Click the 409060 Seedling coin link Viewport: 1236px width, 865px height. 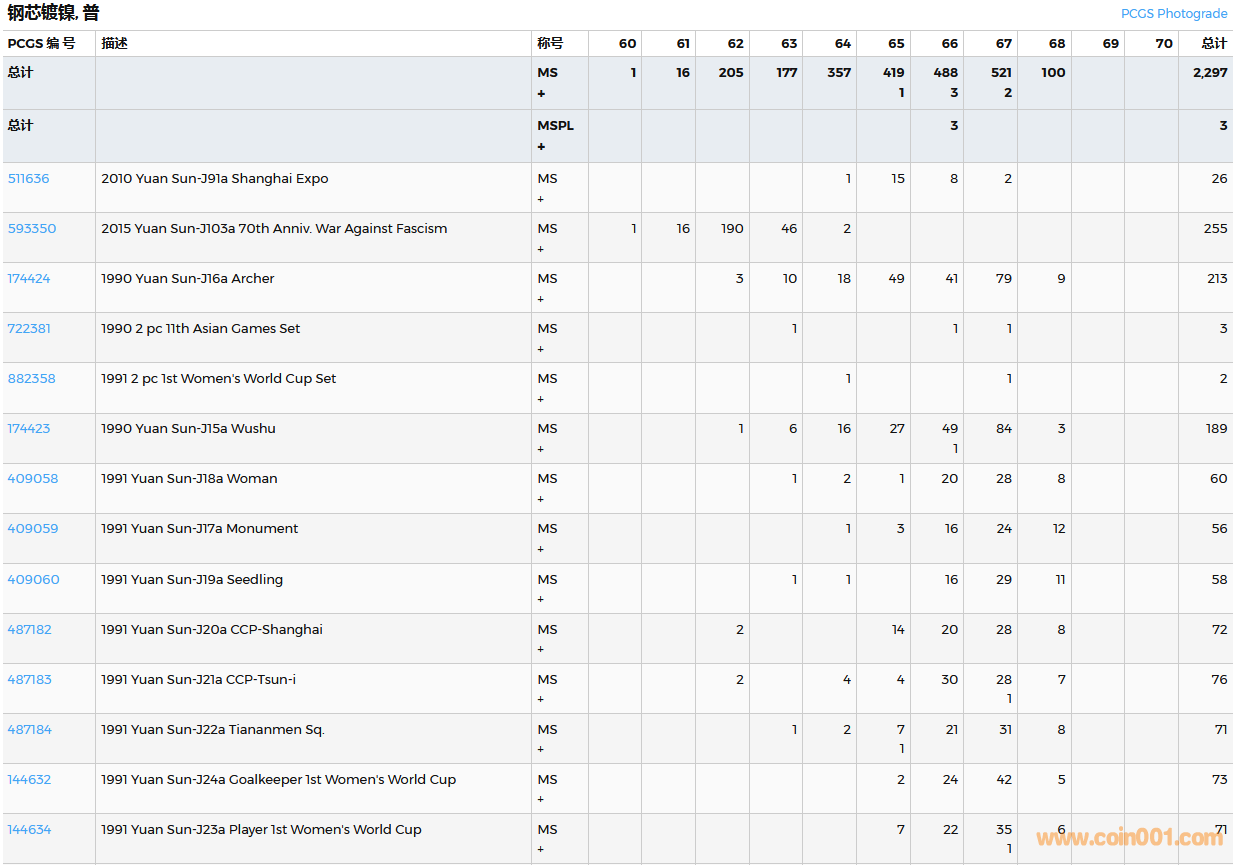tap(33, 580)
